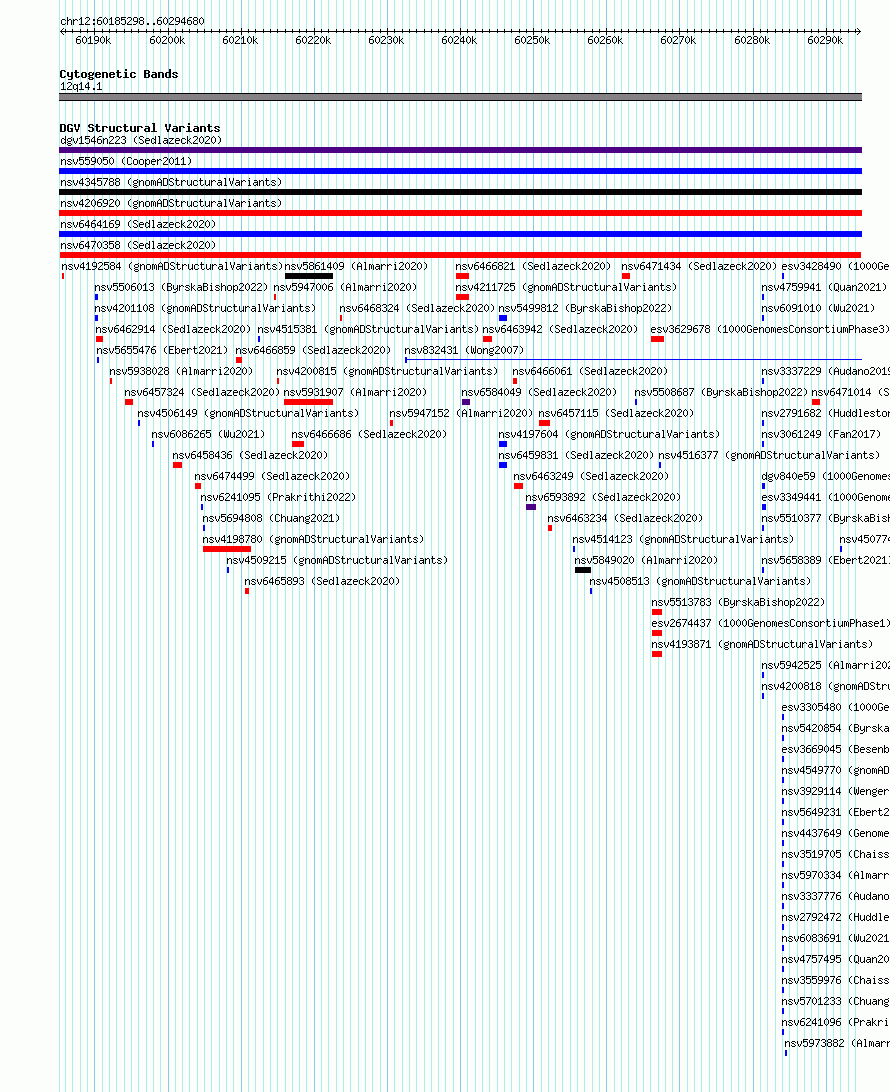The image size is (890, 1092).
Task: Click the 60290k ruler tick label
Action: click(x=825, y=40)
